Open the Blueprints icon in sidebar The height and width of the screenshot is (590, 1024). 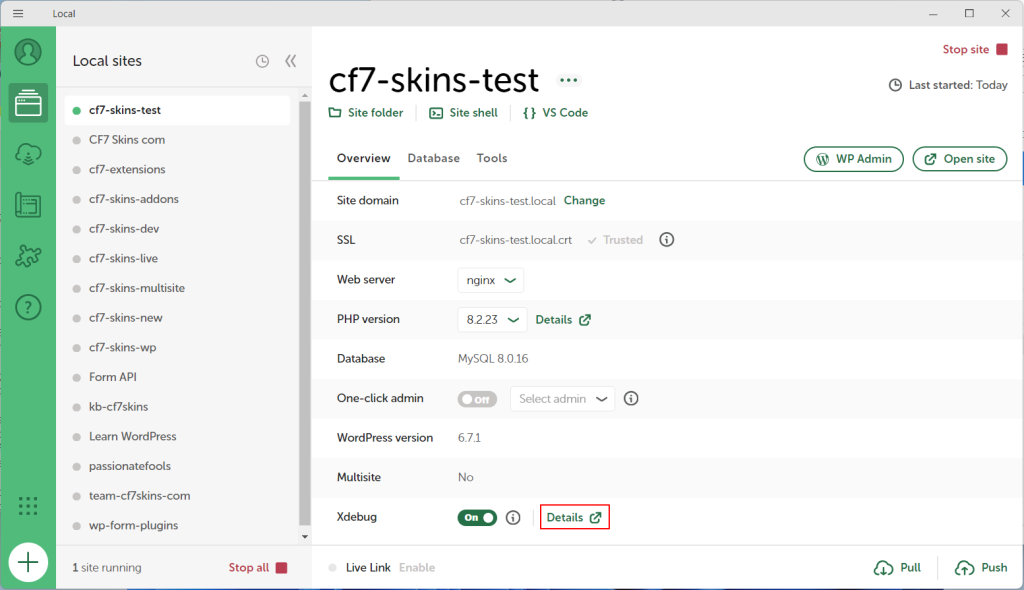coord(28,205)
